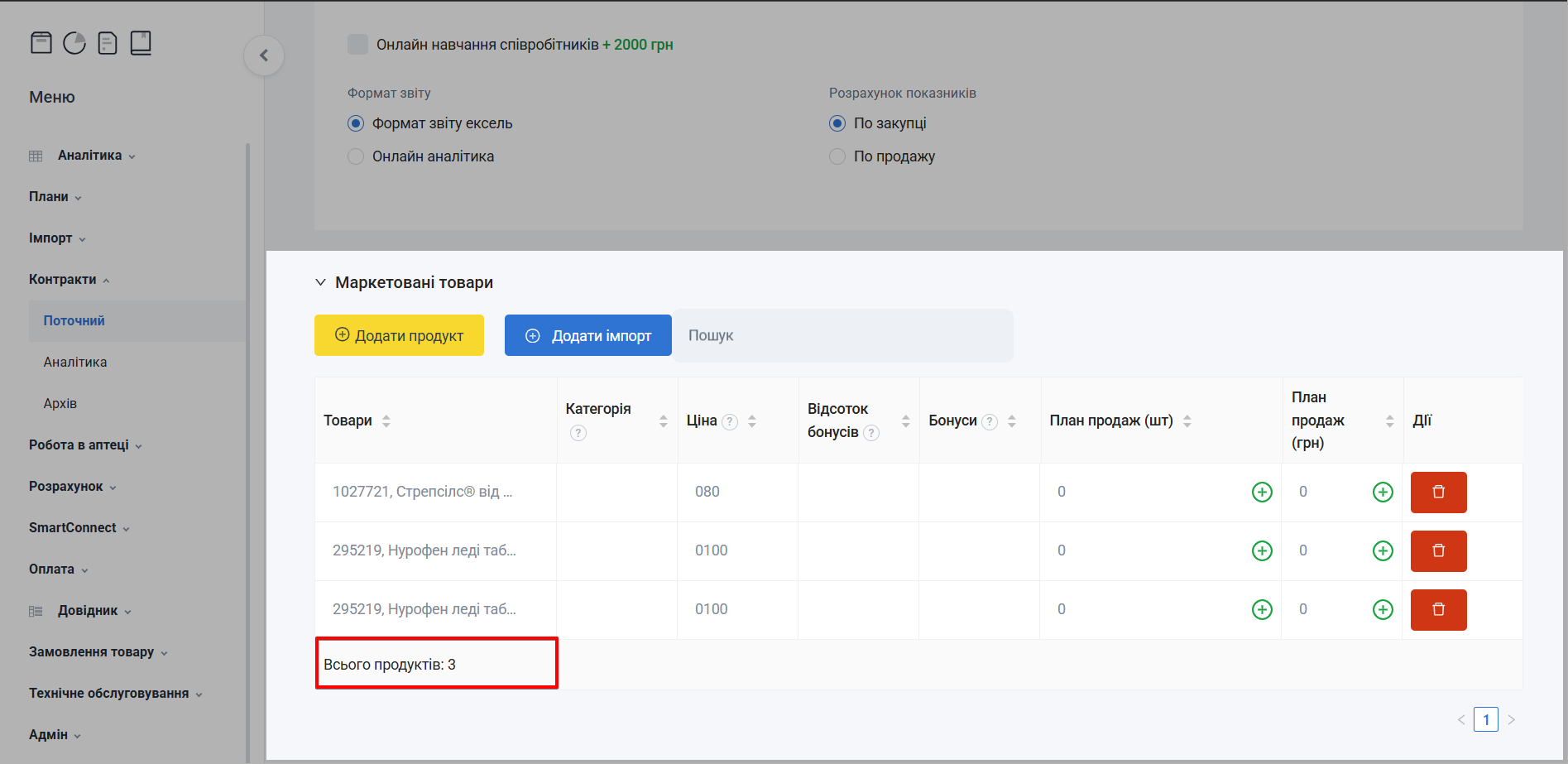This screenshot has width=1568, height=764.
Task: Click green plus in Стрепсілс sales plan (шт)
Action: click(1262, 493)
